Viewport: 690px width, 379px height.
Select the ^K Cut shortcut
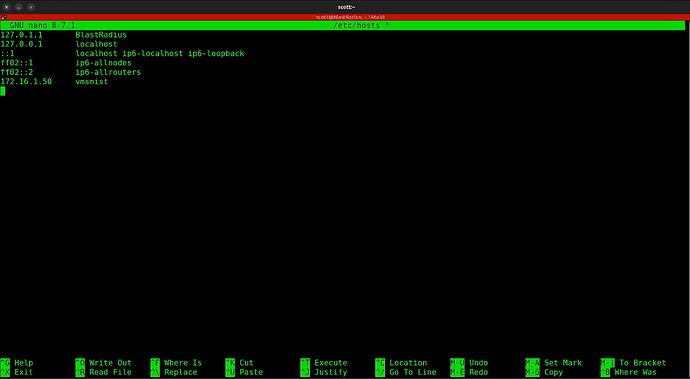point(239,363)
